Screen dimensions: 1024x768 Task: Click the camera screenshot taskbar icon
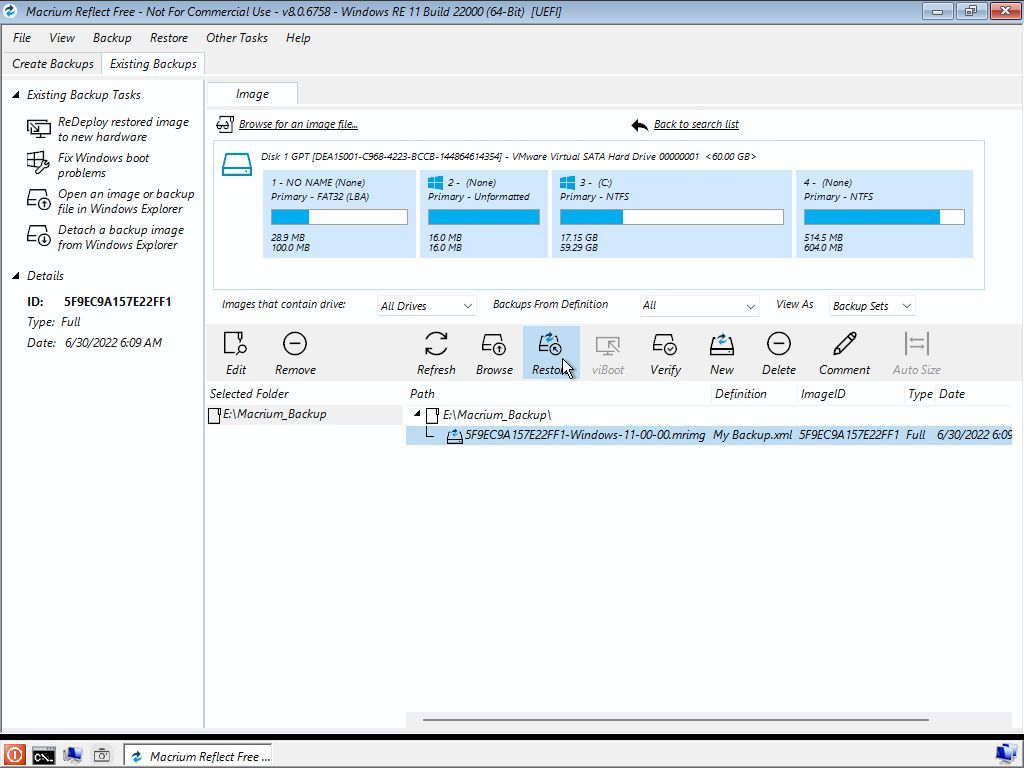point(102,756)
